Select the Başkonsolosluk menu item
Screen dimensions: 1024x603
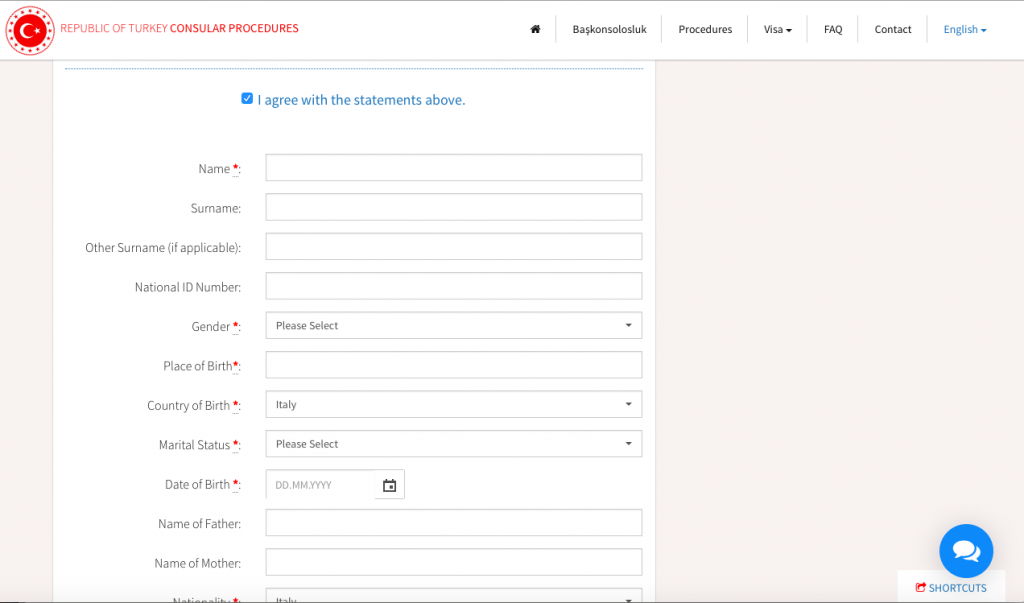point(609,29)
